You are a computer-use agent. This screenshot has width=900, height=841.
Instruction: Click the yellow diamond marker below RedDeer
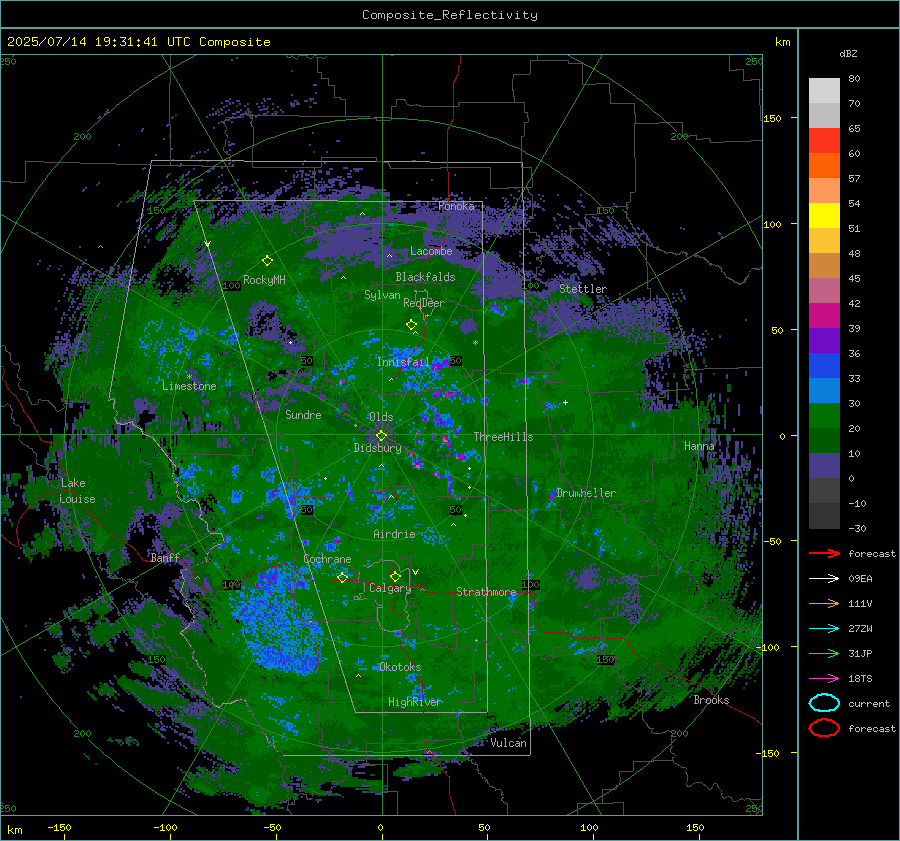pyautogui.click(x=412, y=325)
